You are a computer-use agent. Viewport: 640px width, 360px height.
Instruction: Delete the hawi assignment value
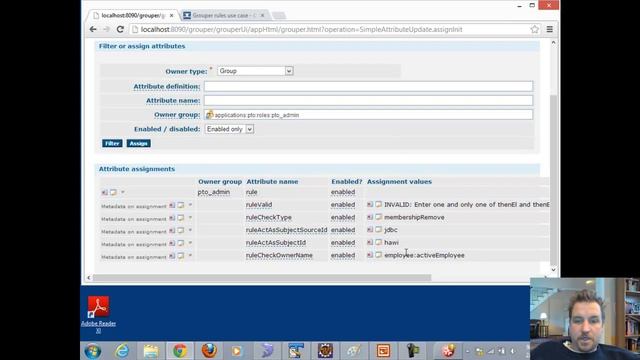point(370,242)
